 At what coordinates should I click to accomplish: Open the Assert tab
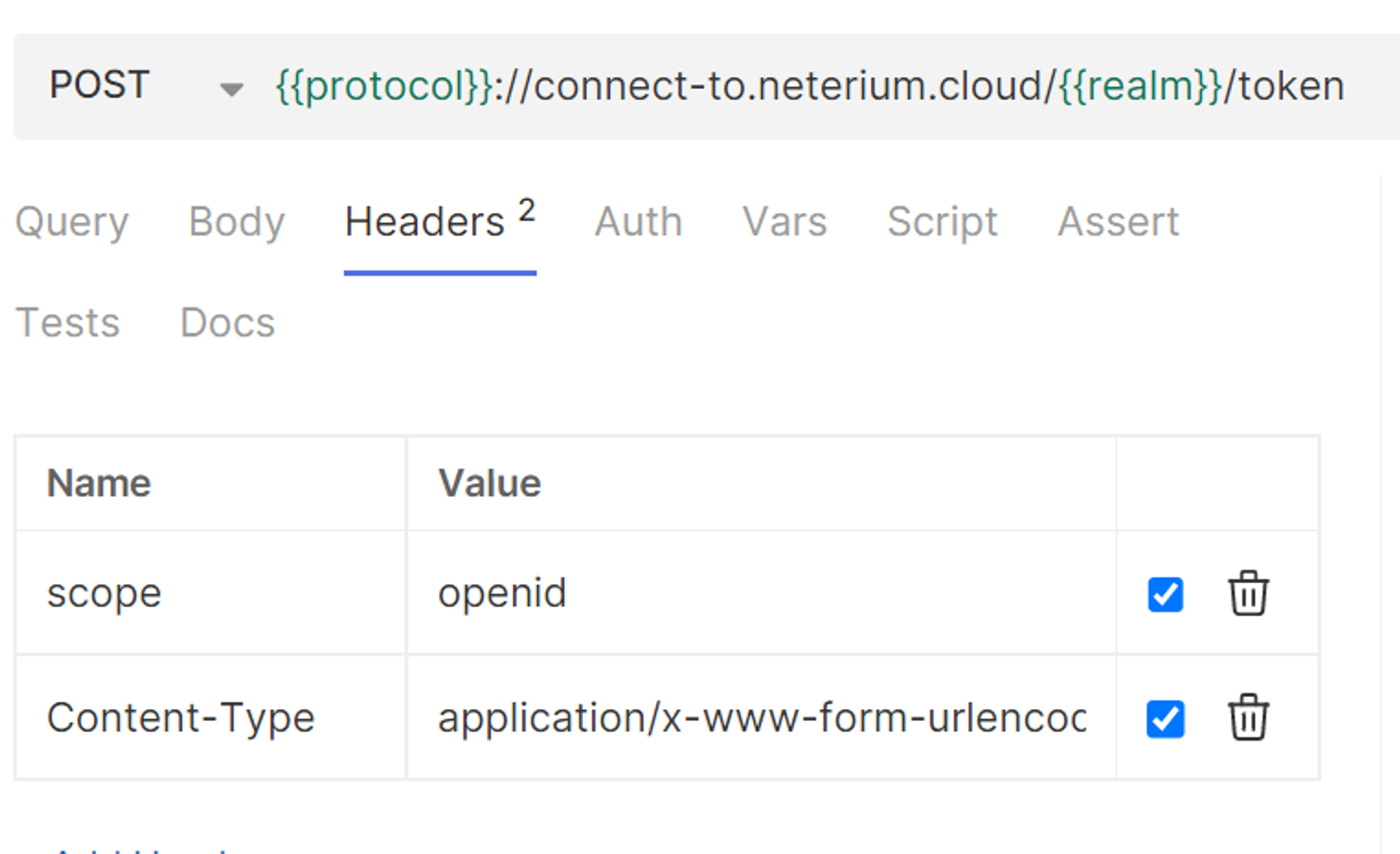tap(1118, 223)
